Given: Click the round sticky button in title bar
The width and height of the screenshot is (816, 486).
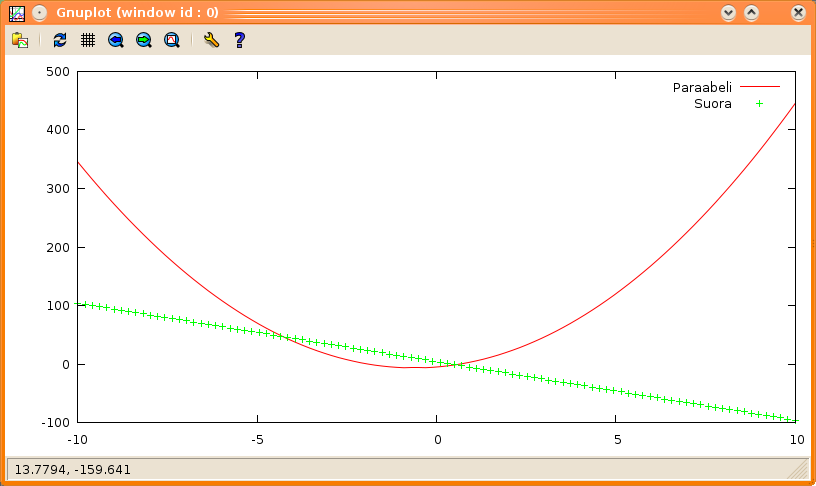Looking at the screenshot, I should coord(40,13).
